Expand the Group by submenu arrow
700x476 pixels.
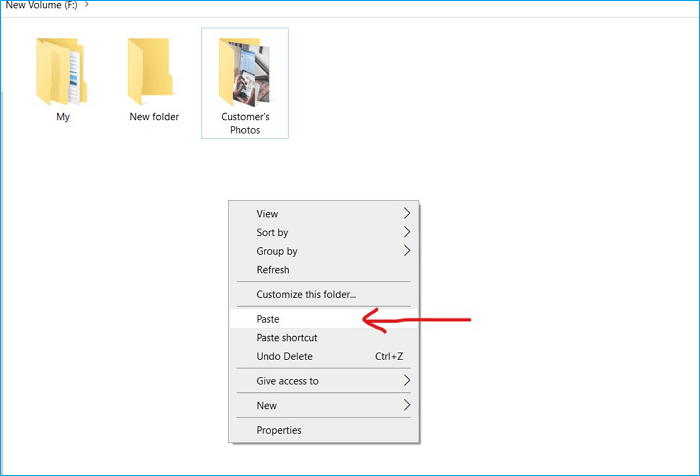coord(406,251)
